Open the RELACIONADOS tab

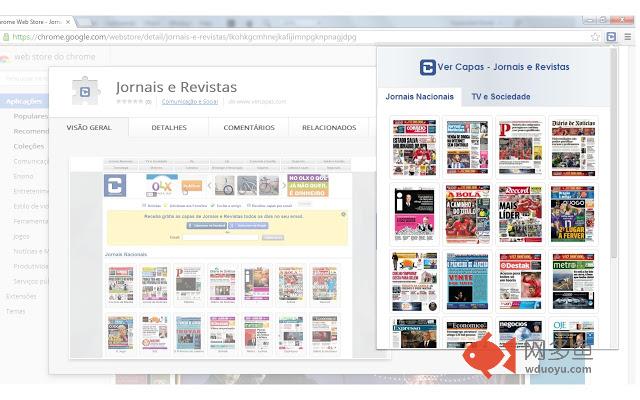pos(329,128)
